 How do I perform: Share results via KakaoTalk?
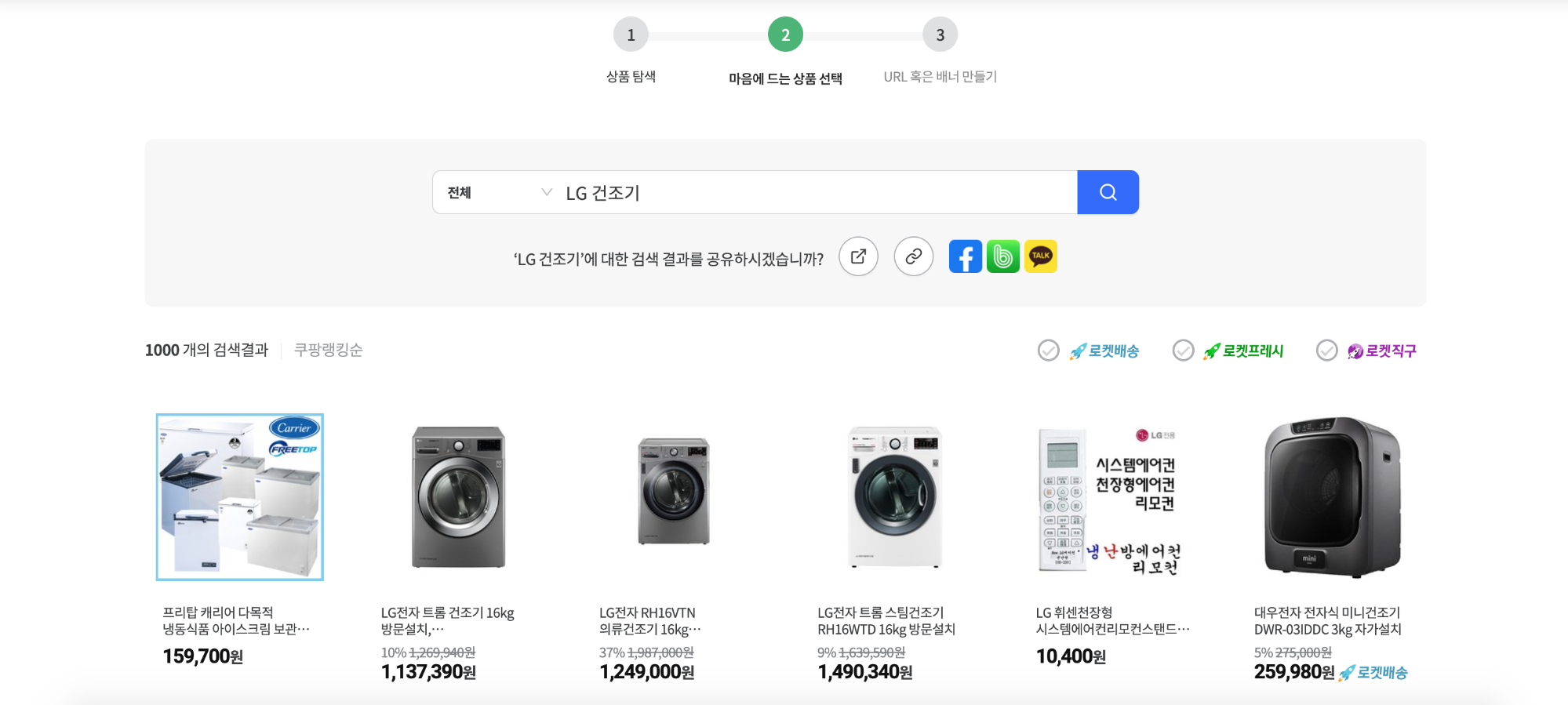pos(1041,256)
